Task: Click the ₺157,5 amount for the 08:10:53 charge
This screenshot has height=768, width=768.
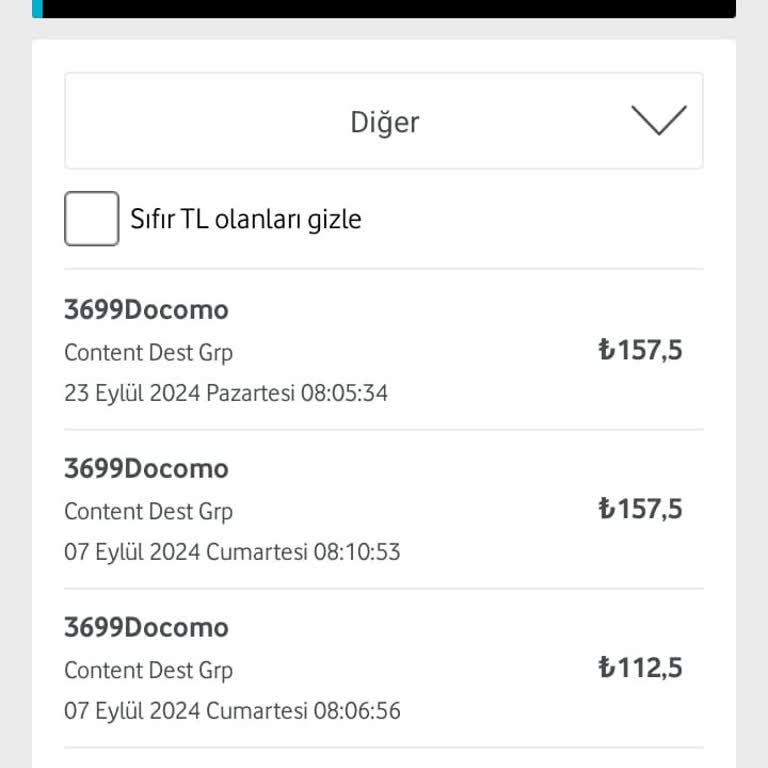Action: (x=640, y=509)
